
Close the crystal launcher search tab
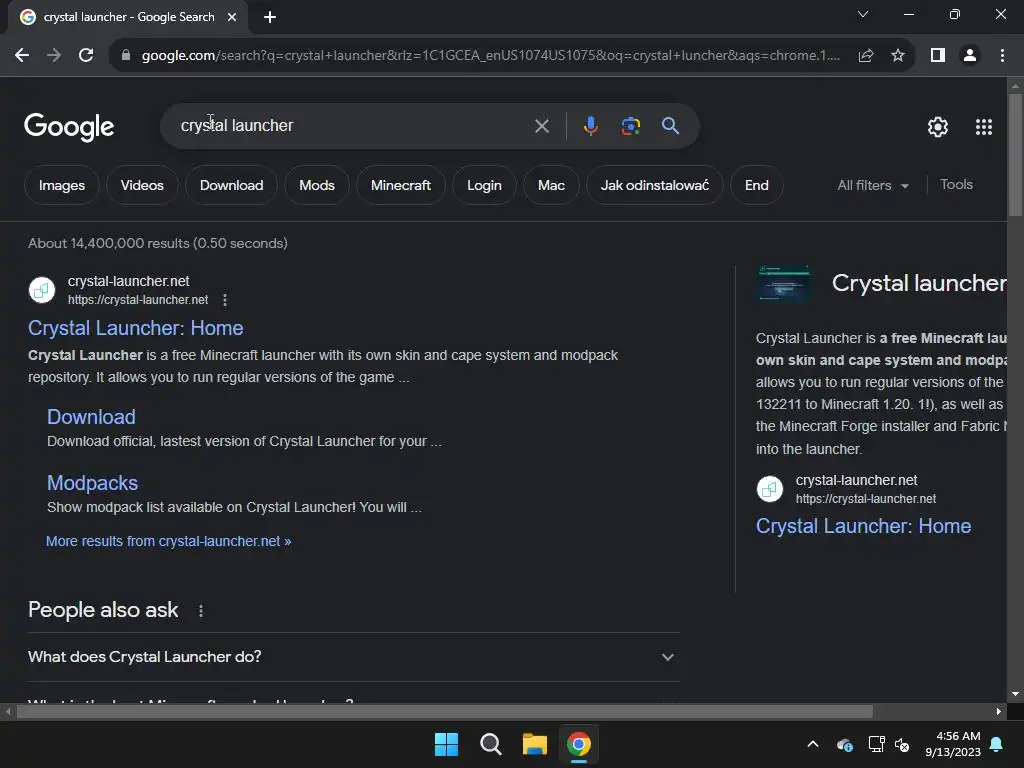pyautogui.click(x=232, y=17)
